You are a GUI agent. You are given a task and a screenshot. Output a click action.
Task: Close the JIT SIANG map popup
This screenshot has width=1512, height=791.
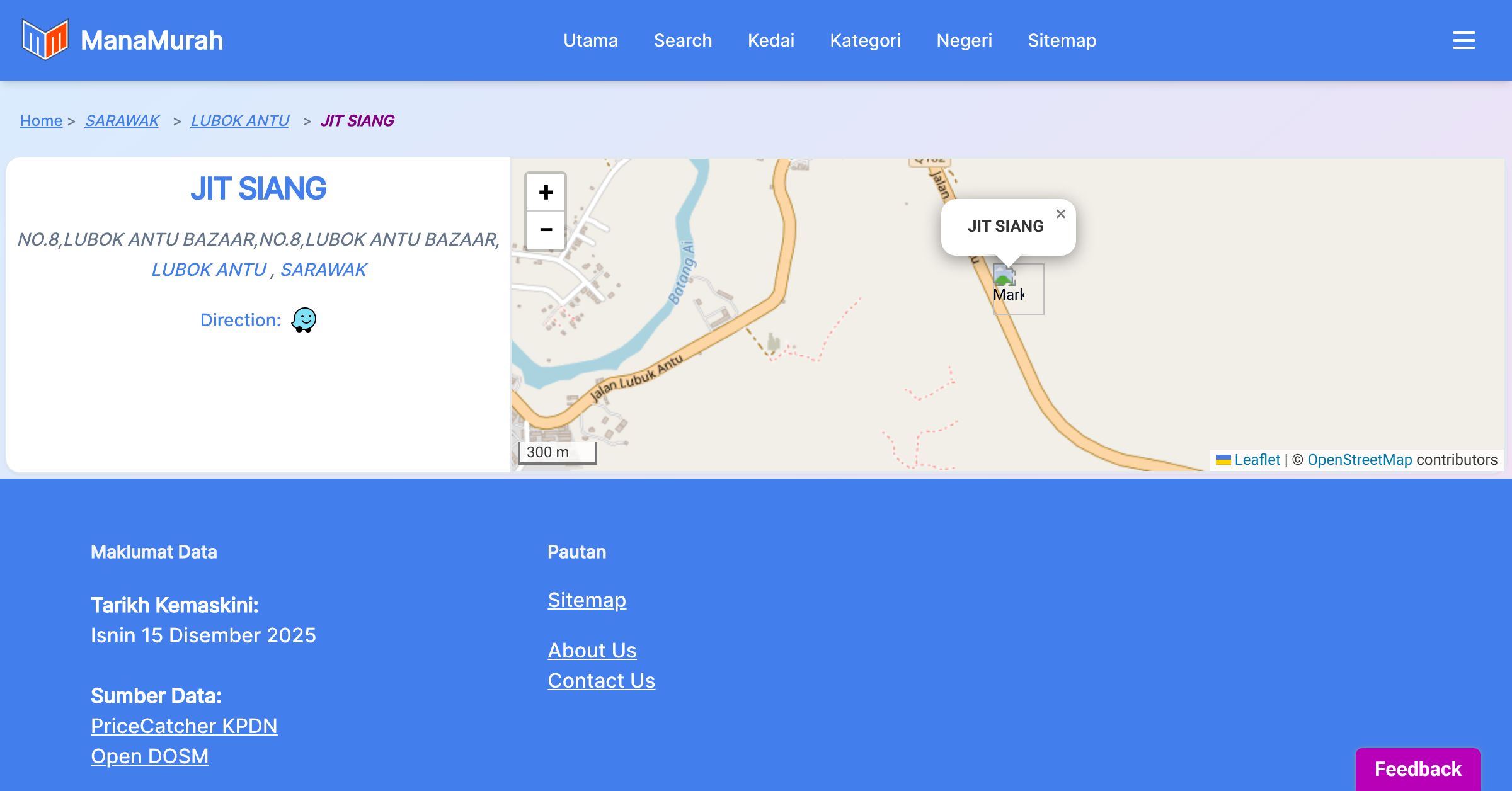tap(1061, 214)
